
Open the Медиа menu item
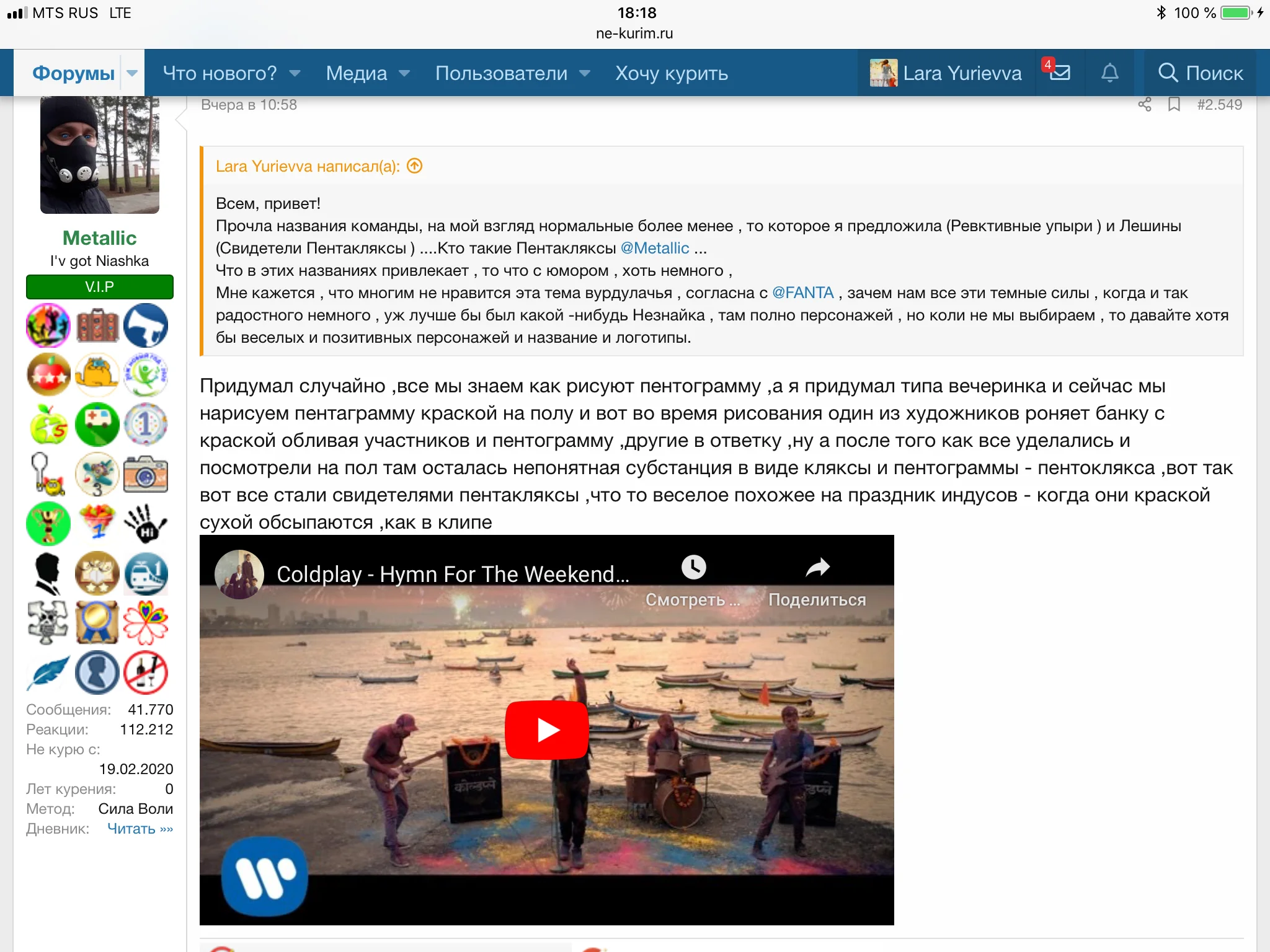pos(357,73)
